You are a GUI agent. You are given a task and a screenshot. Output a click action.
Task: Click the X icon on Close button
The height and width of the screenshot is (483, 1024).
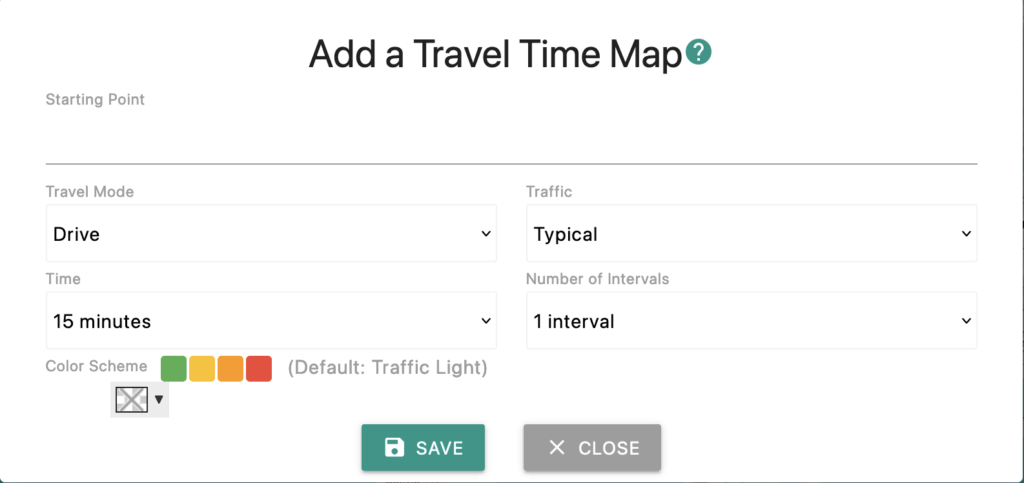pyautogui.click(x=557, y=447)
